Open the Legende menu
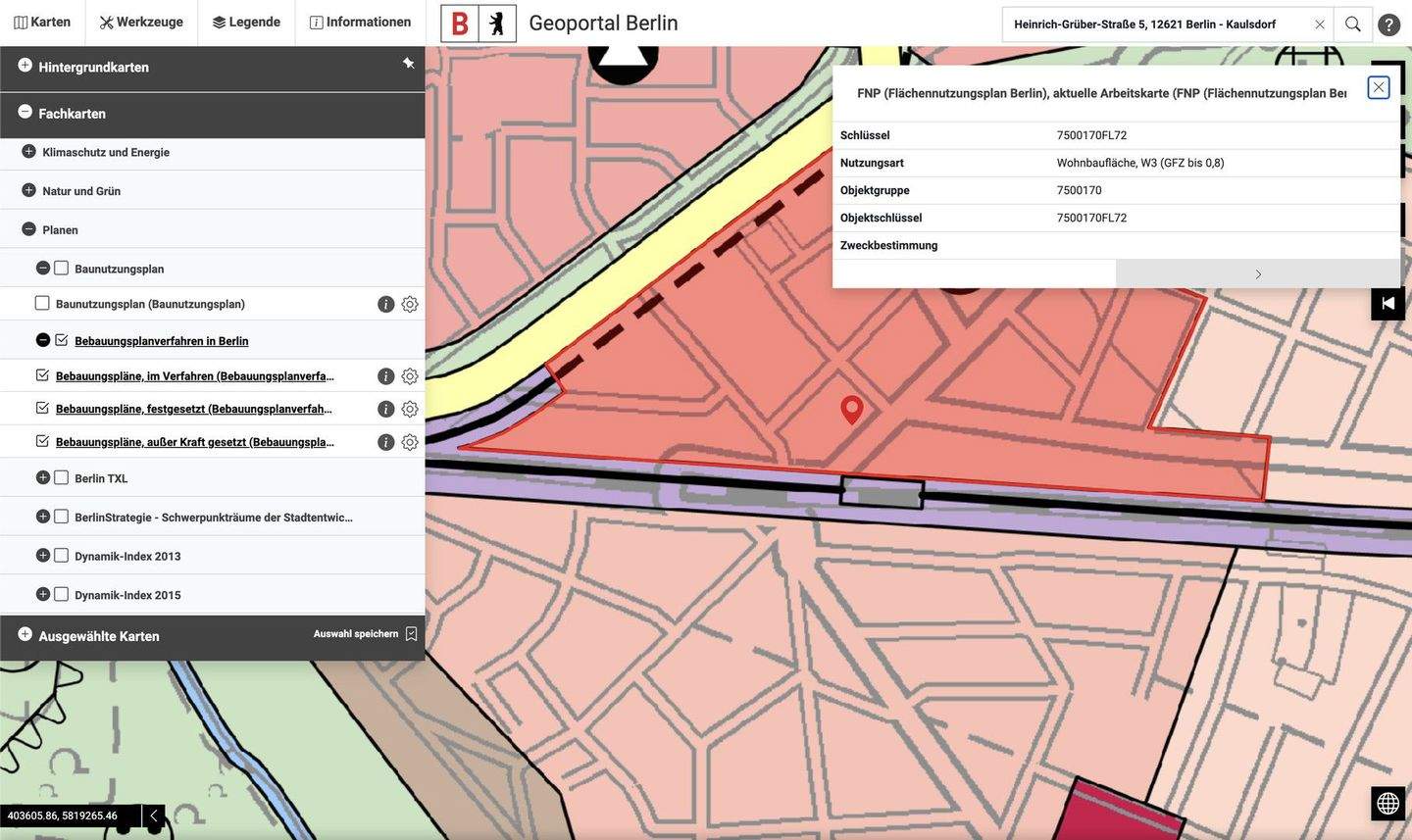The height and width of the screenshot is (840, 1412). click(x=246, y=22)
